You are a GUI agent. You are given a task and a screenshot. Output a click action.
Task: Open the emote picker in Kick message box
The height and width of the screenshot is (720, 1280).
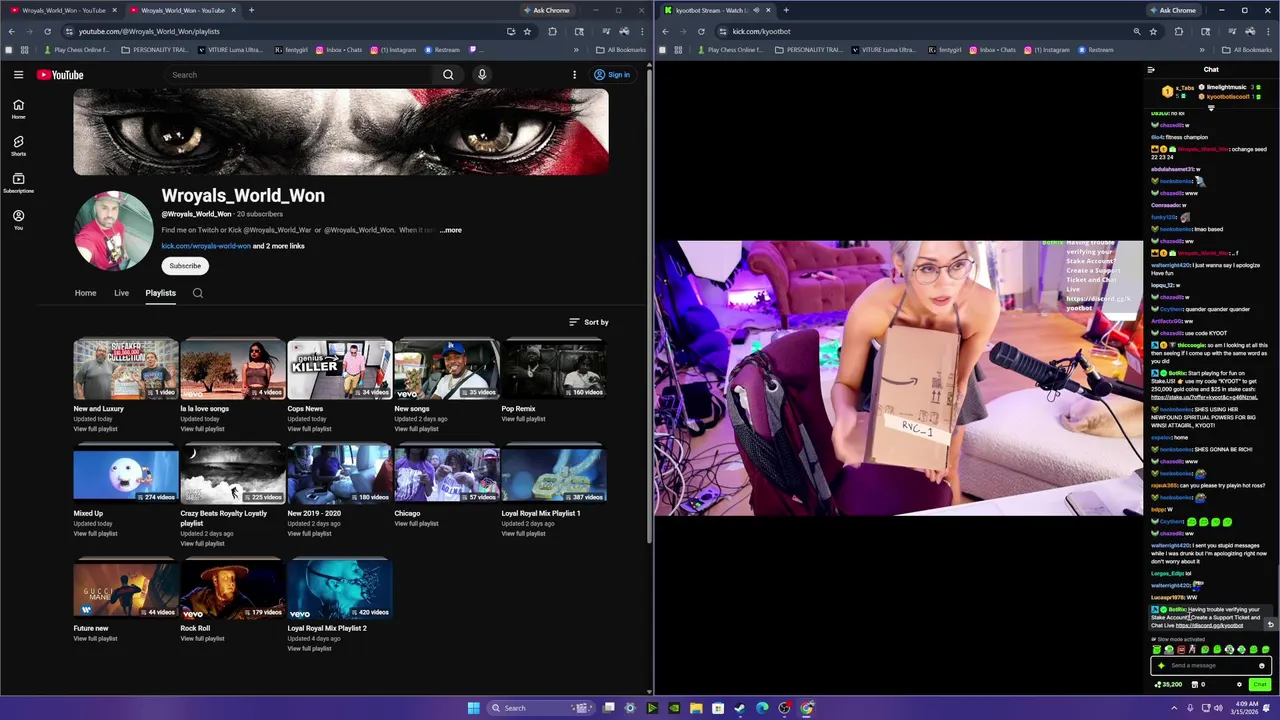(x=1262, y=666)
